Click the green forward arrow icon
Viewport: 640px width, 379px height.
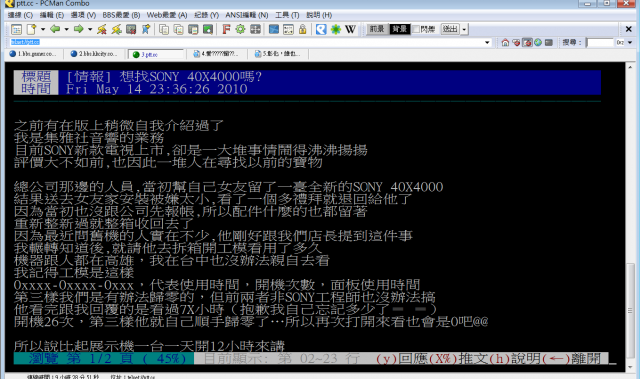point(78,29)
